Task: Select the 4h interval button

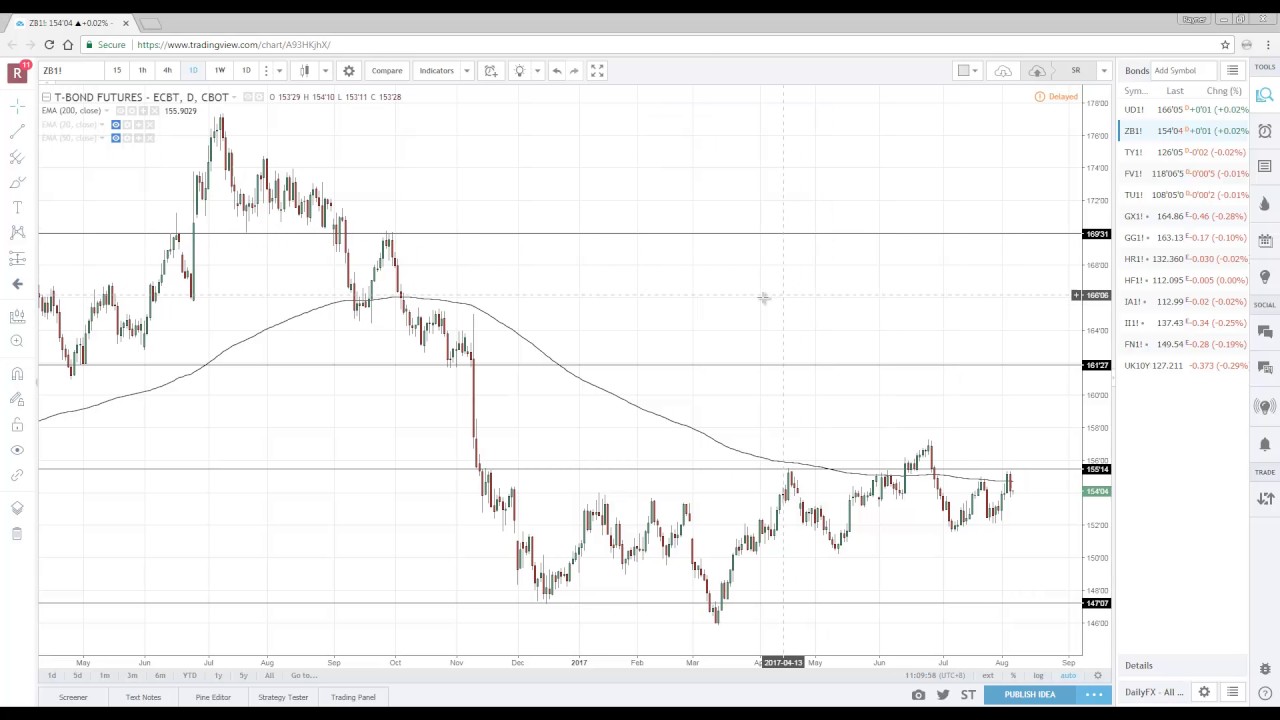Action: click(x=167, y=71)
